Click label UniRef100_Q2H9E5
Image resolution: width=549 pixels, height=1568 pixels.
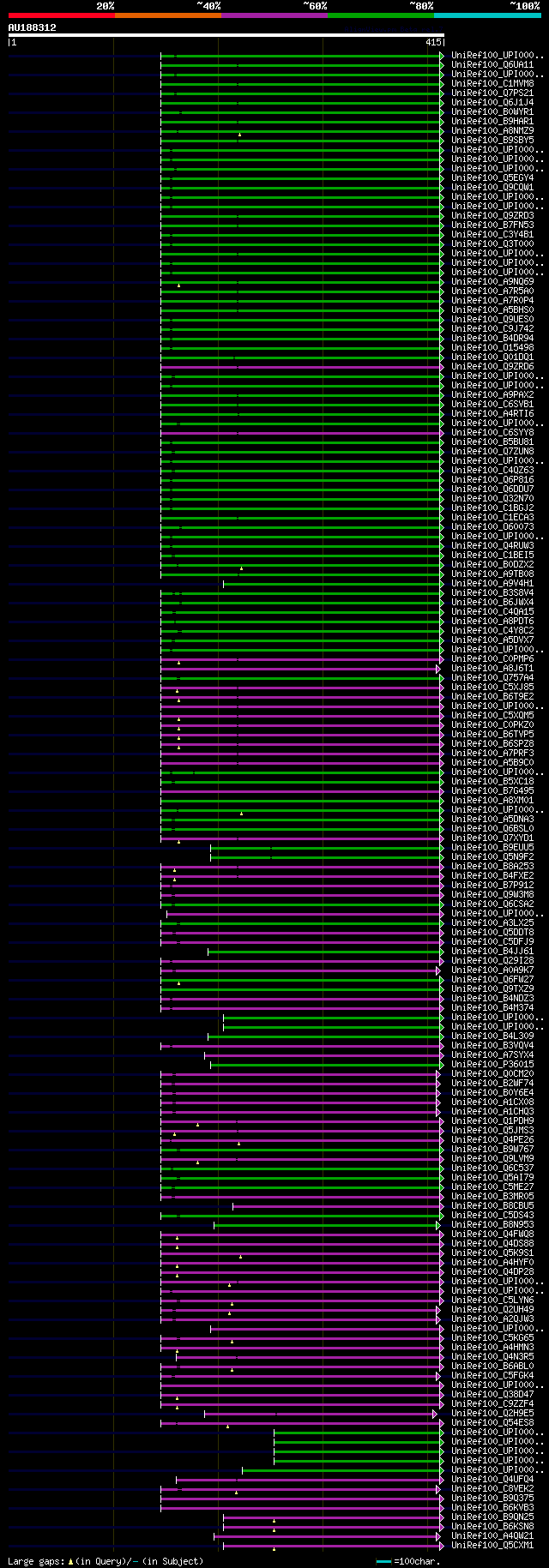click(x=492, y=1414)
